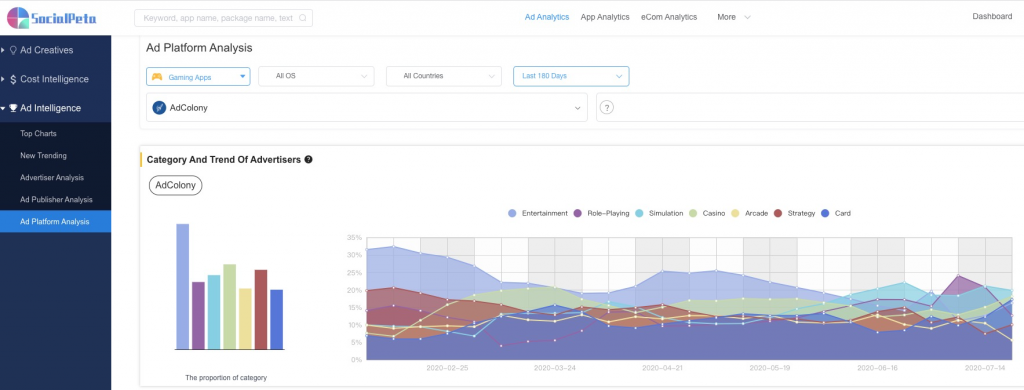Click the question mark help circle
1024x390 pixels.
(607, 108)
